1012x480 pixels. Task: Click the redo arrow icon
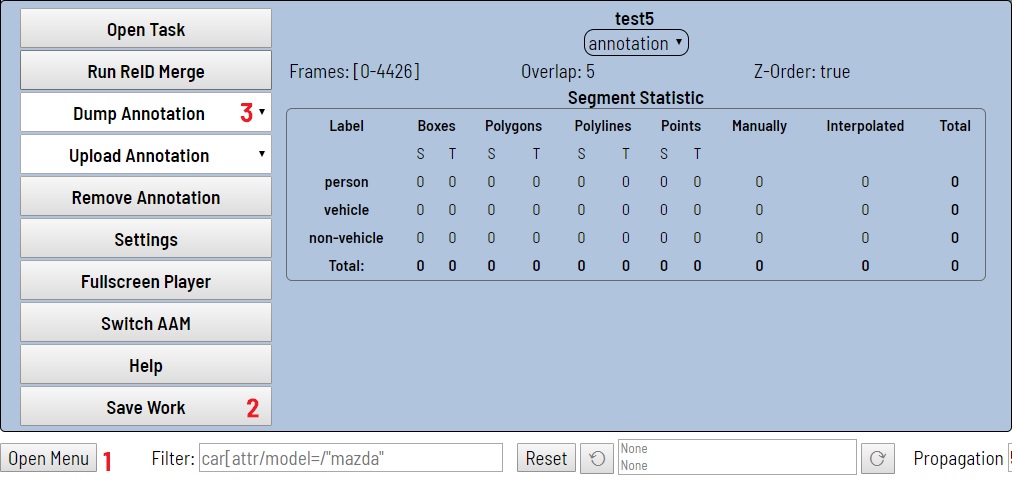878,458
